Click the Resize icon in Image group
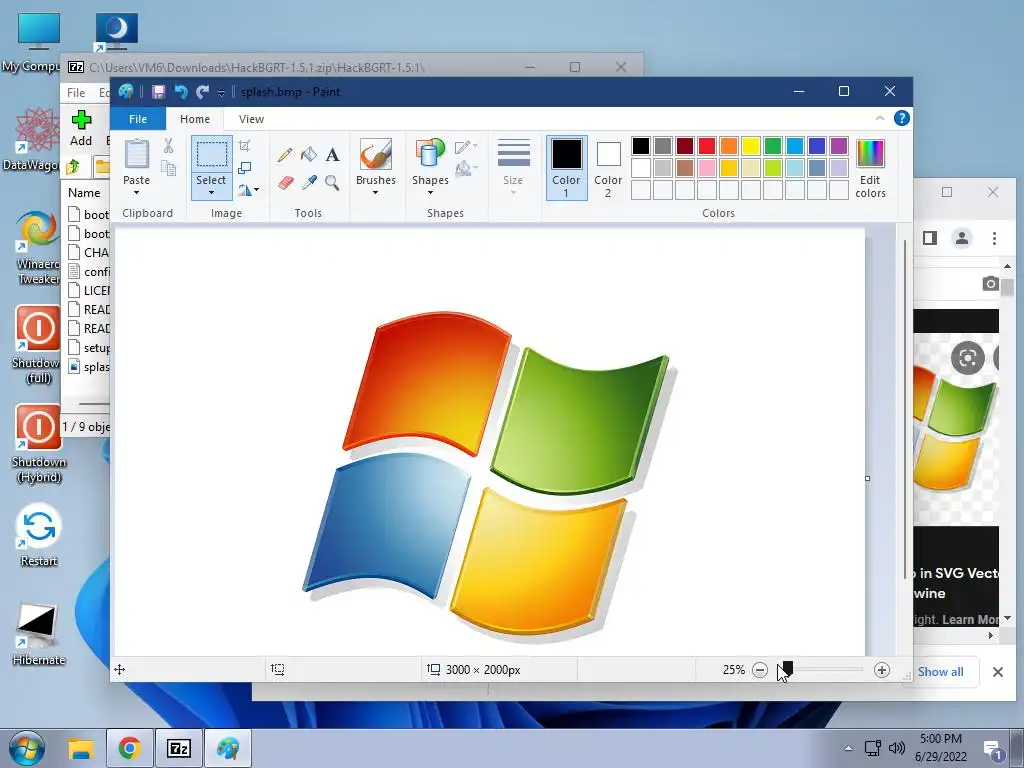 tap(244, 168)
